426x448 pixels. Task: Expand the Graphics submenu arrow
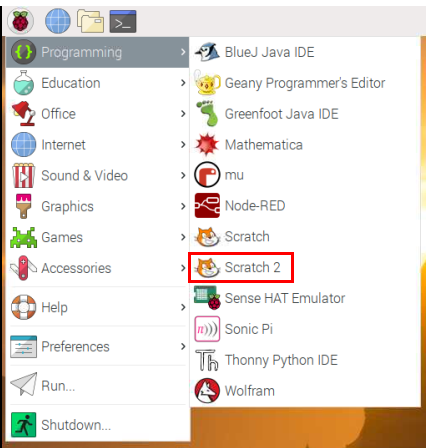pyautogui.click(x=183, y=206)
